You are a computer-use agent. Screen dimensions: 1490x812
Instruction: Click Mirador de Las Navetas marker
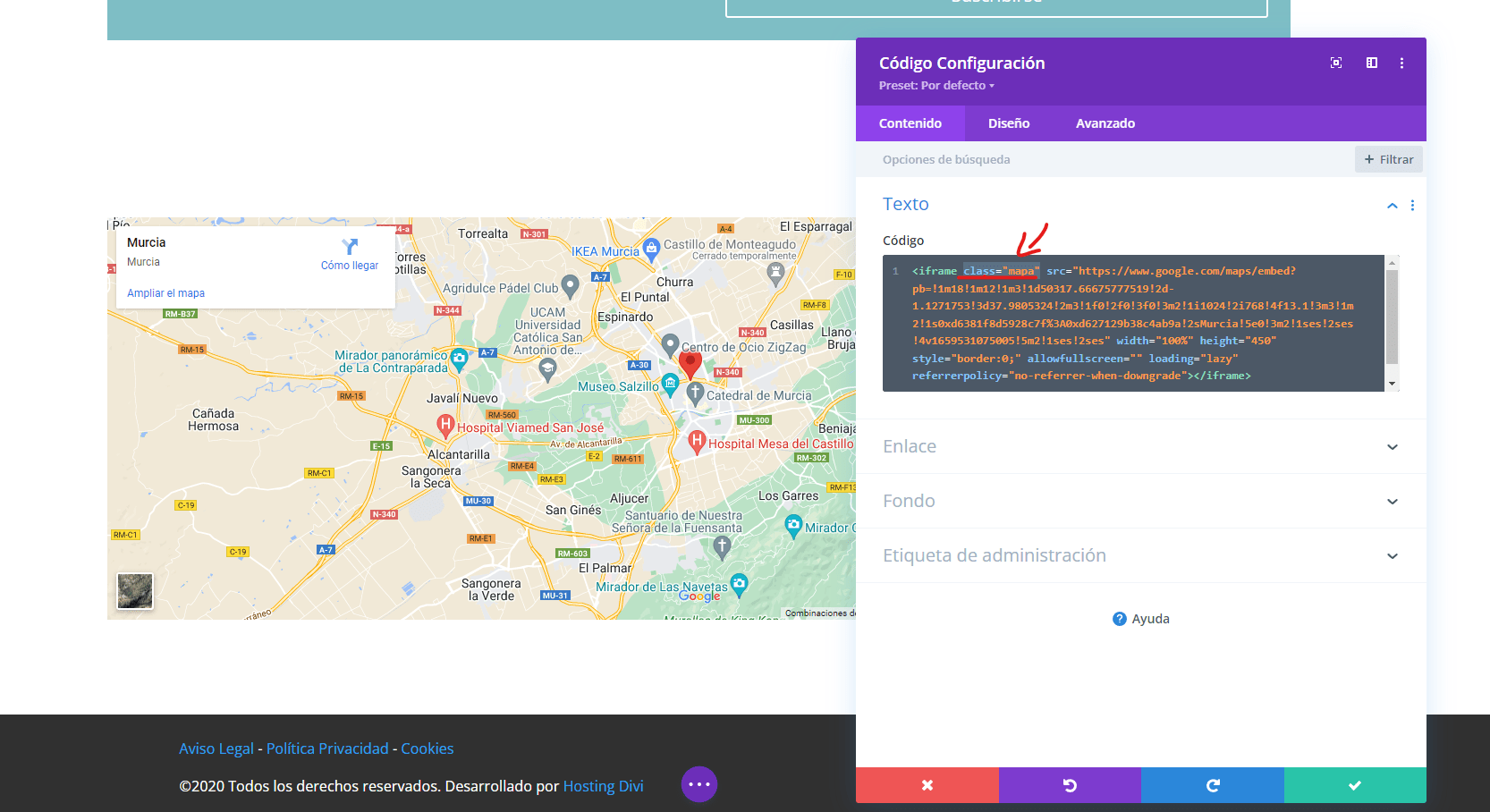point(739,585)
